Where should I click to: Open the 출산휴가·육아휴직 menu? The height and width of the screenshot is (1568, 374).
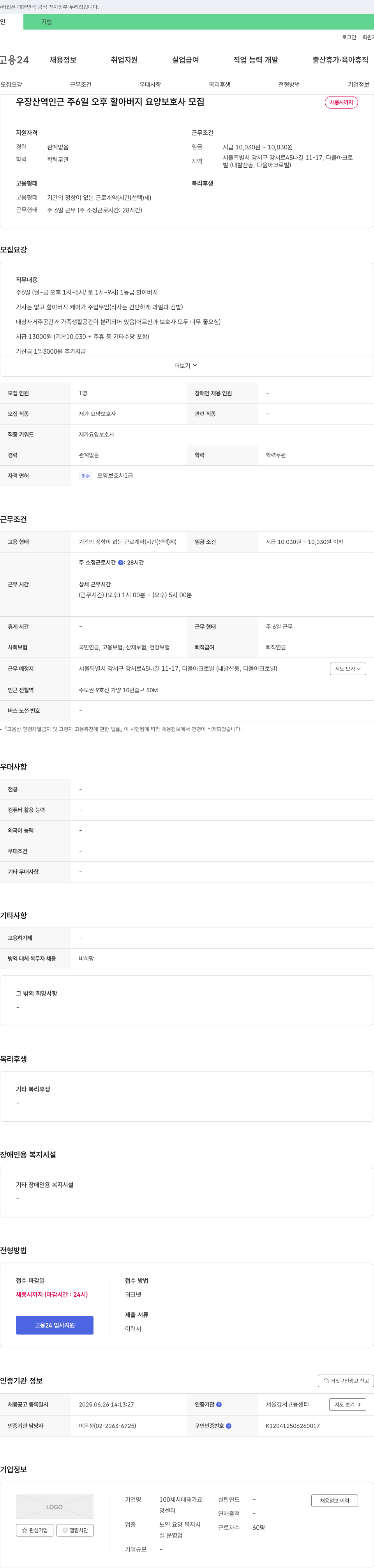340,60
